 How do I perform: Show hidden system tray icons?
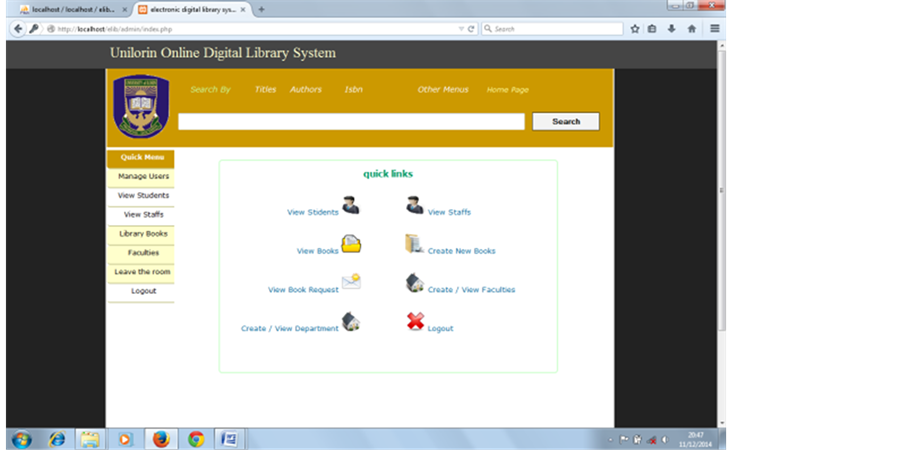[x=610, y=440]
